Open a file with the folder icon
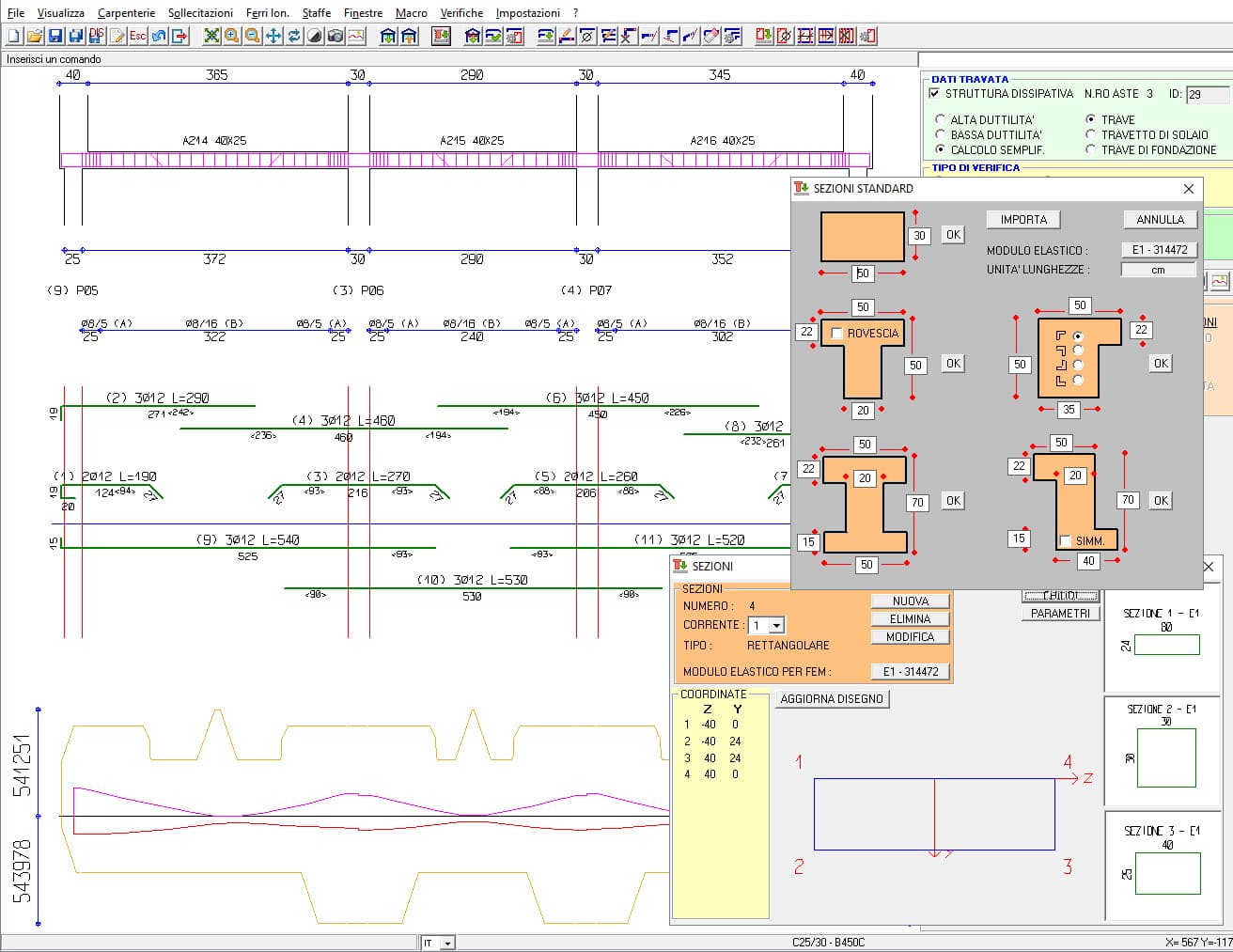 (x=35, y=36)
